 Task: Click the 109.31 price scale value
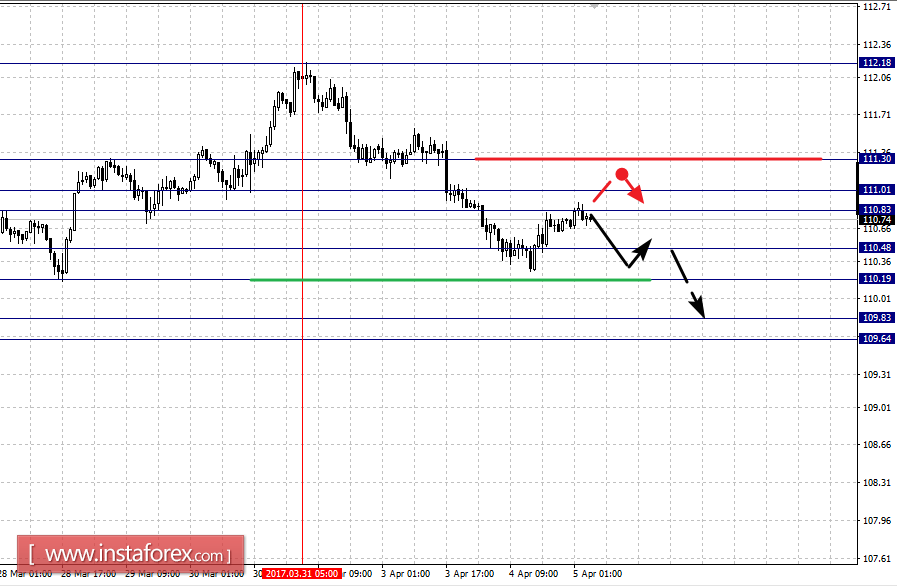(876, 375)
